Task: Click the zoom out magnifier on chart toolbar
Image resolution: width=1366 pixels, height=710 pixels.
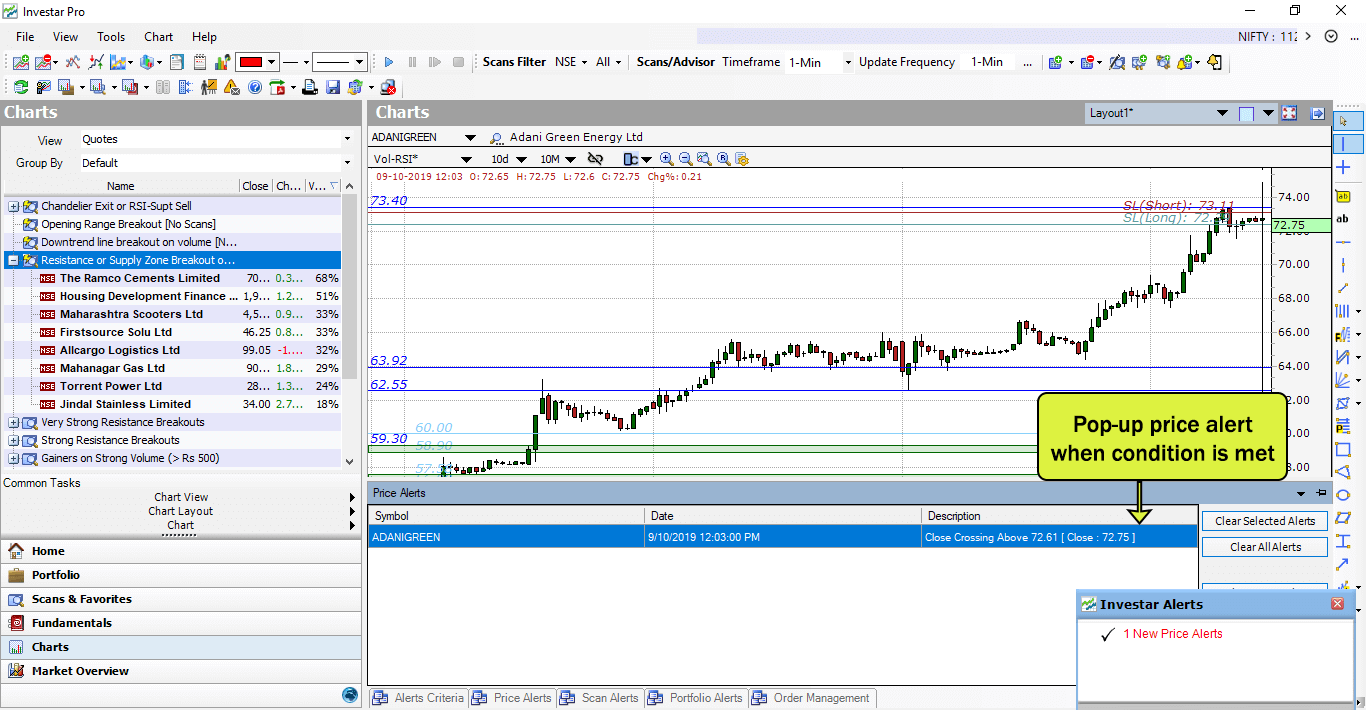Action: (x=685, y=159)
